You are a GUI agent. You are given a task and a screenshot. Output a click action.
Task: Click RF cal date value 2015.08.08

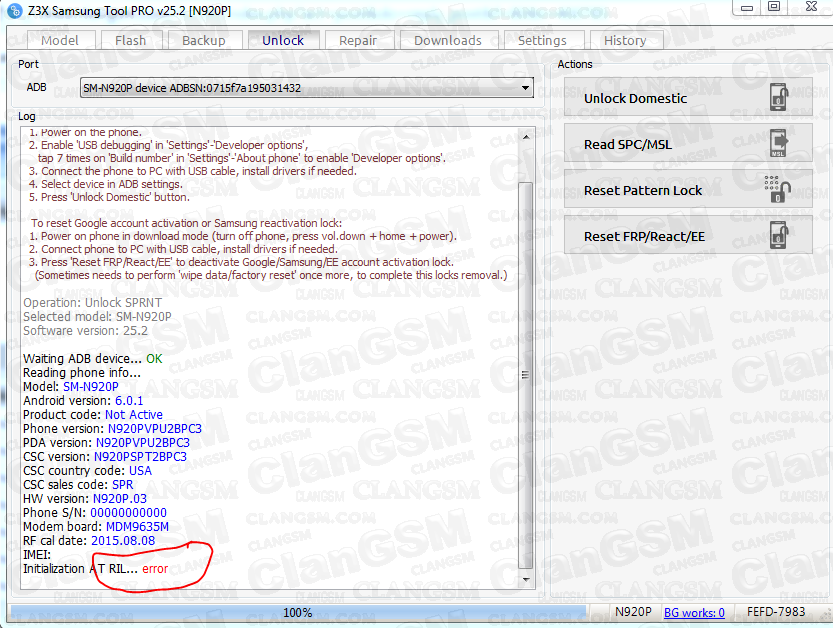[123, 540]
